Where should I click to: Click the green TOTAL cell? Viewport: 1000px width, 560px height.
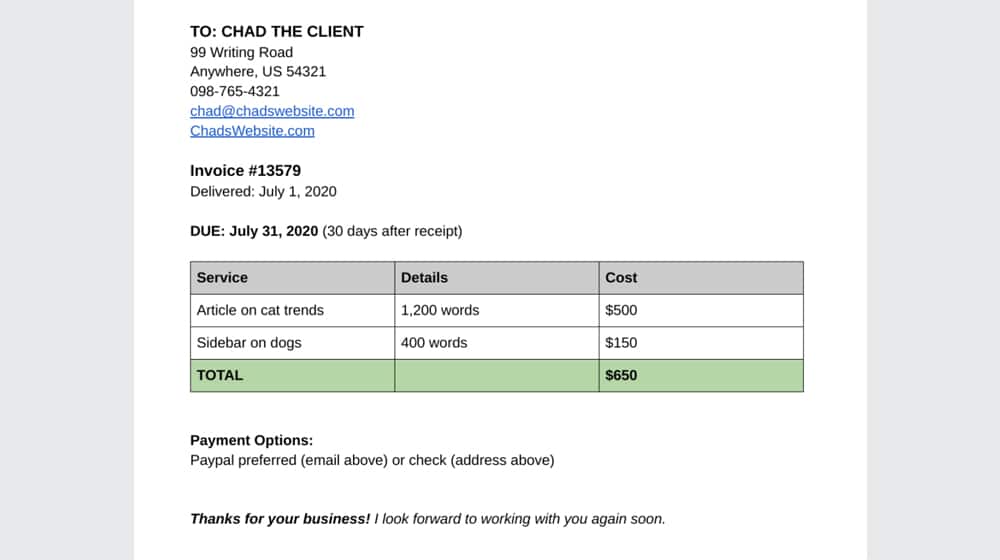[x=292, y=376]
